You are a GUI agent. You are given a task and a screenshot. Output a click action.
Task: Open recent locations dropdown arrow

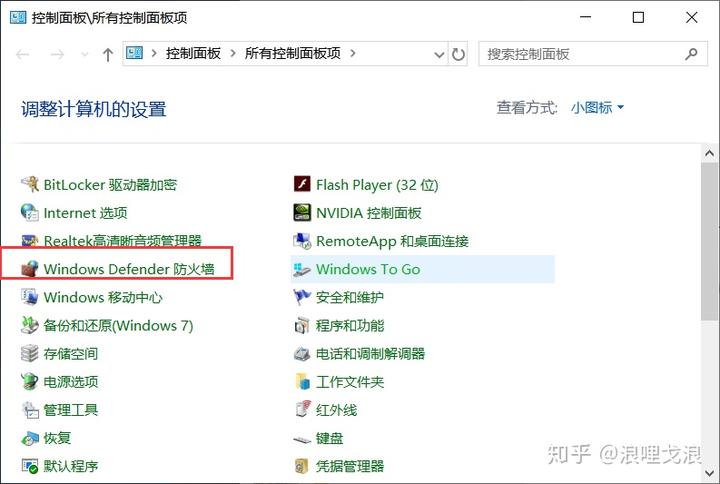coord(84,55)
